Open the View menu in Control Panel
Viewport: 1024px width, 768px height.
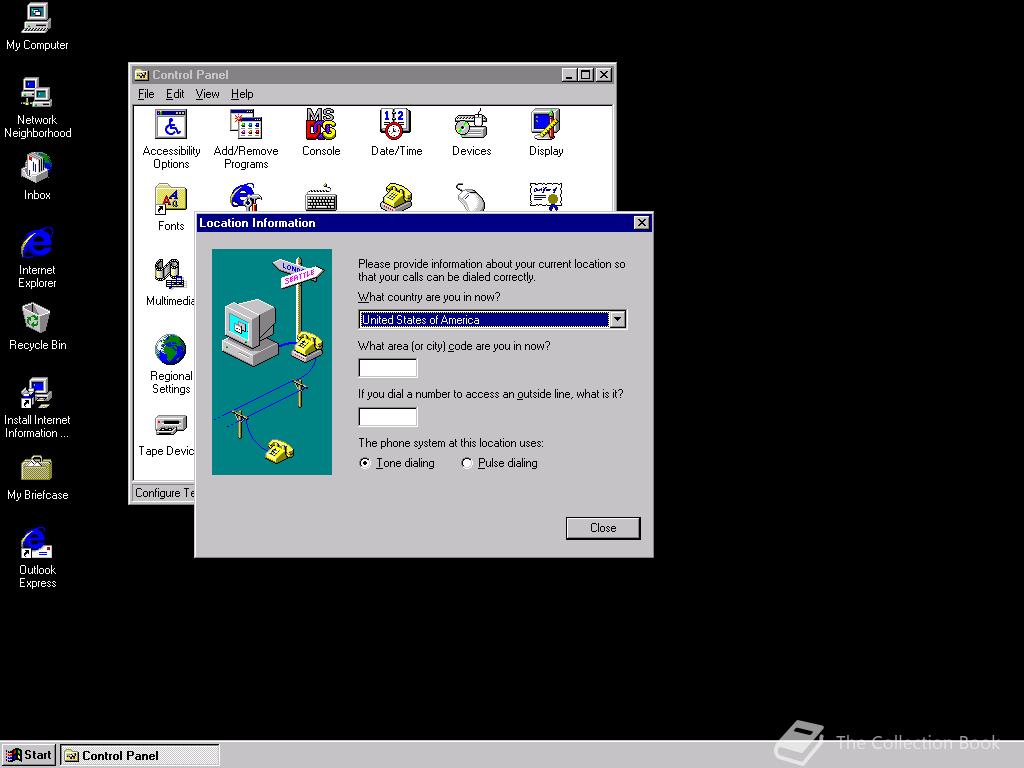pyautogui.click(x=207, y=93)
